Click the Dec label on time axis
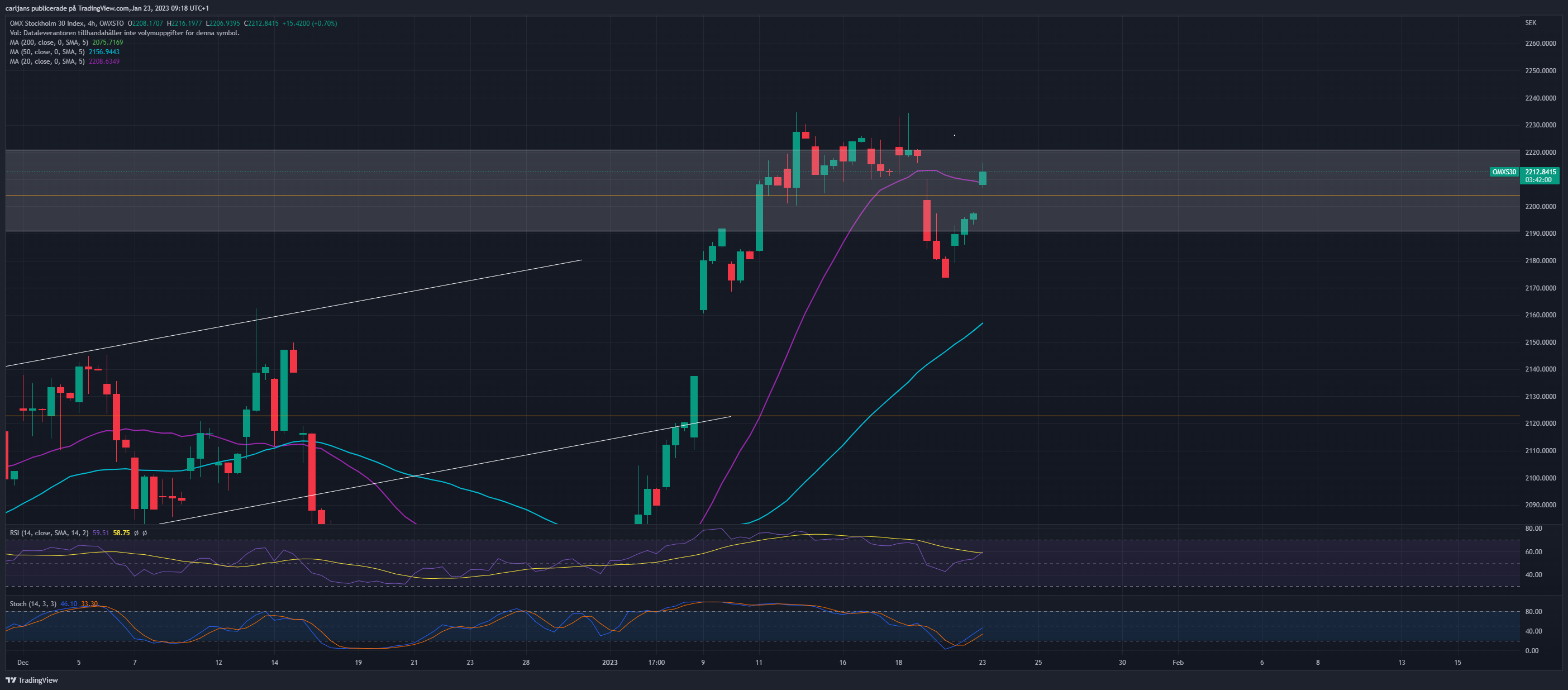 [x=22, y=662]
